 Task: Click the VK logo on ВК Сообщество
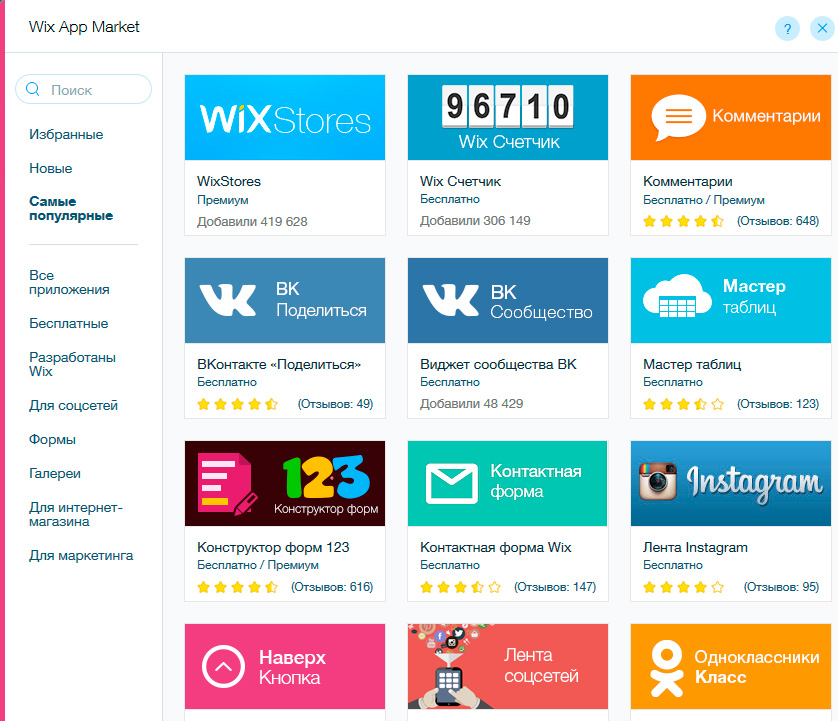click(x=450, y=300)
